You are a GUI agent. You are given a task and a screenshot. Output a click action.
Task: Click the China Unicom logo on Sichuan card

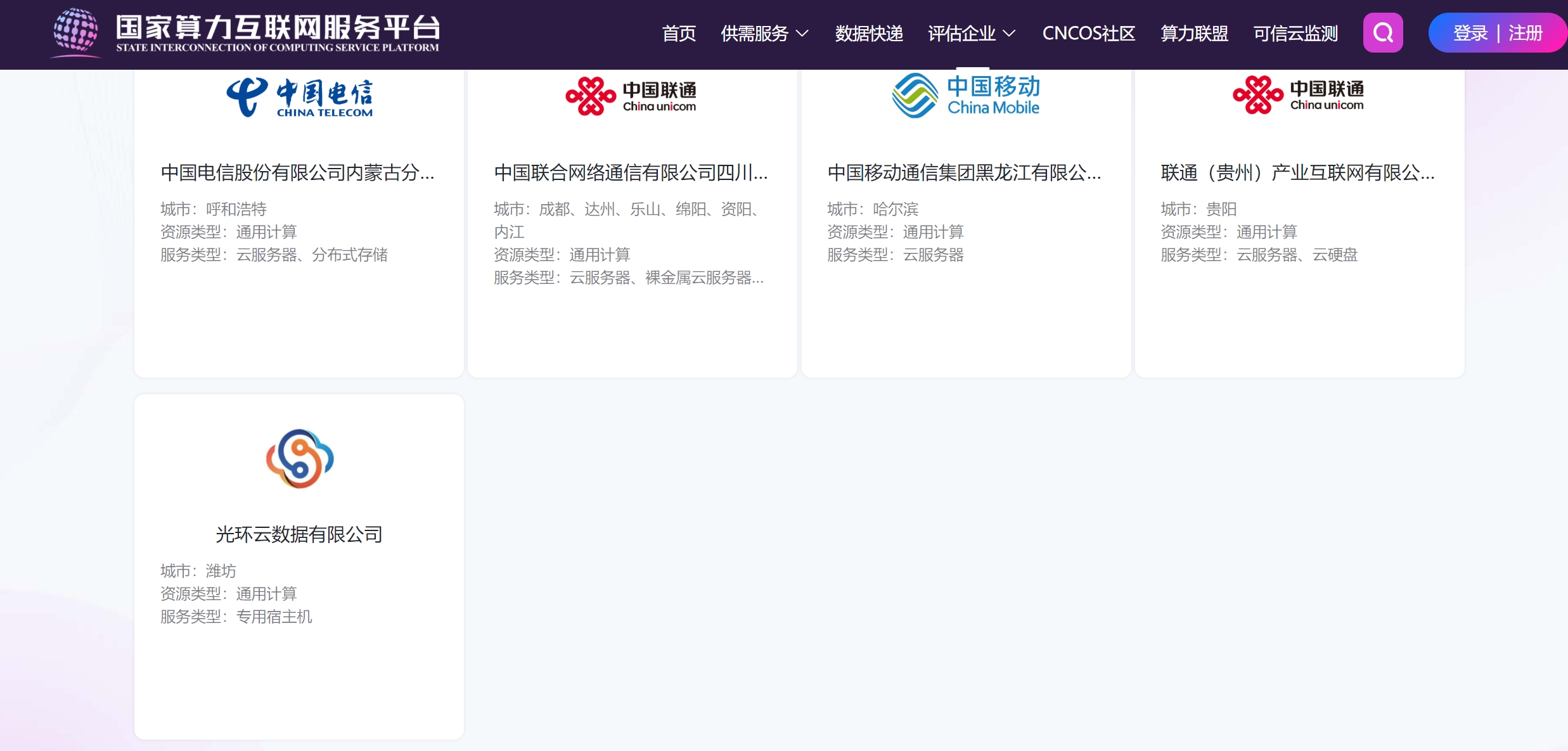631,96
